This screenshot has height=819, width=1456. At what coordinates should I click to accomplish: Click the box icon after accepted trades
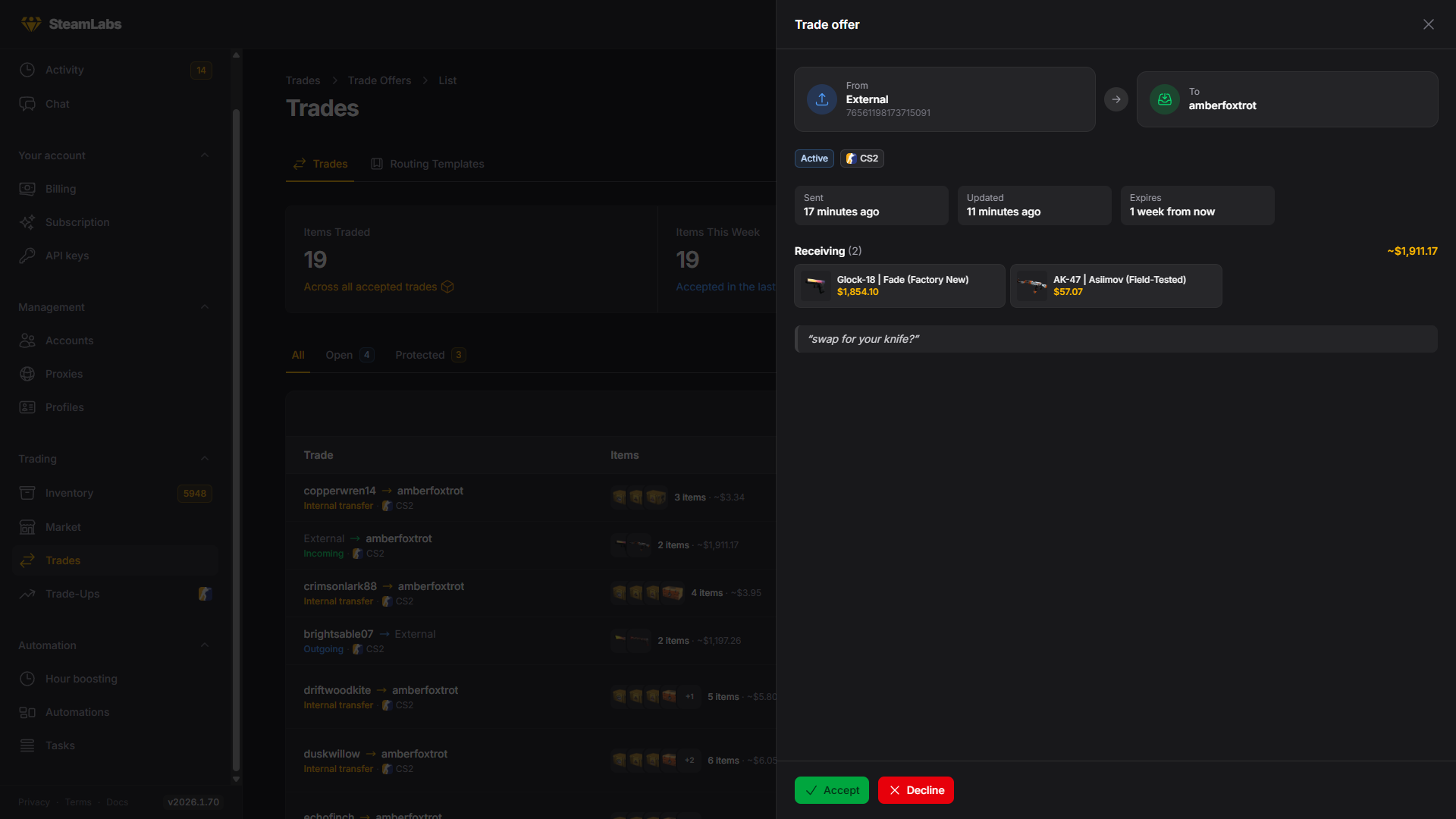tap(447, 287)
